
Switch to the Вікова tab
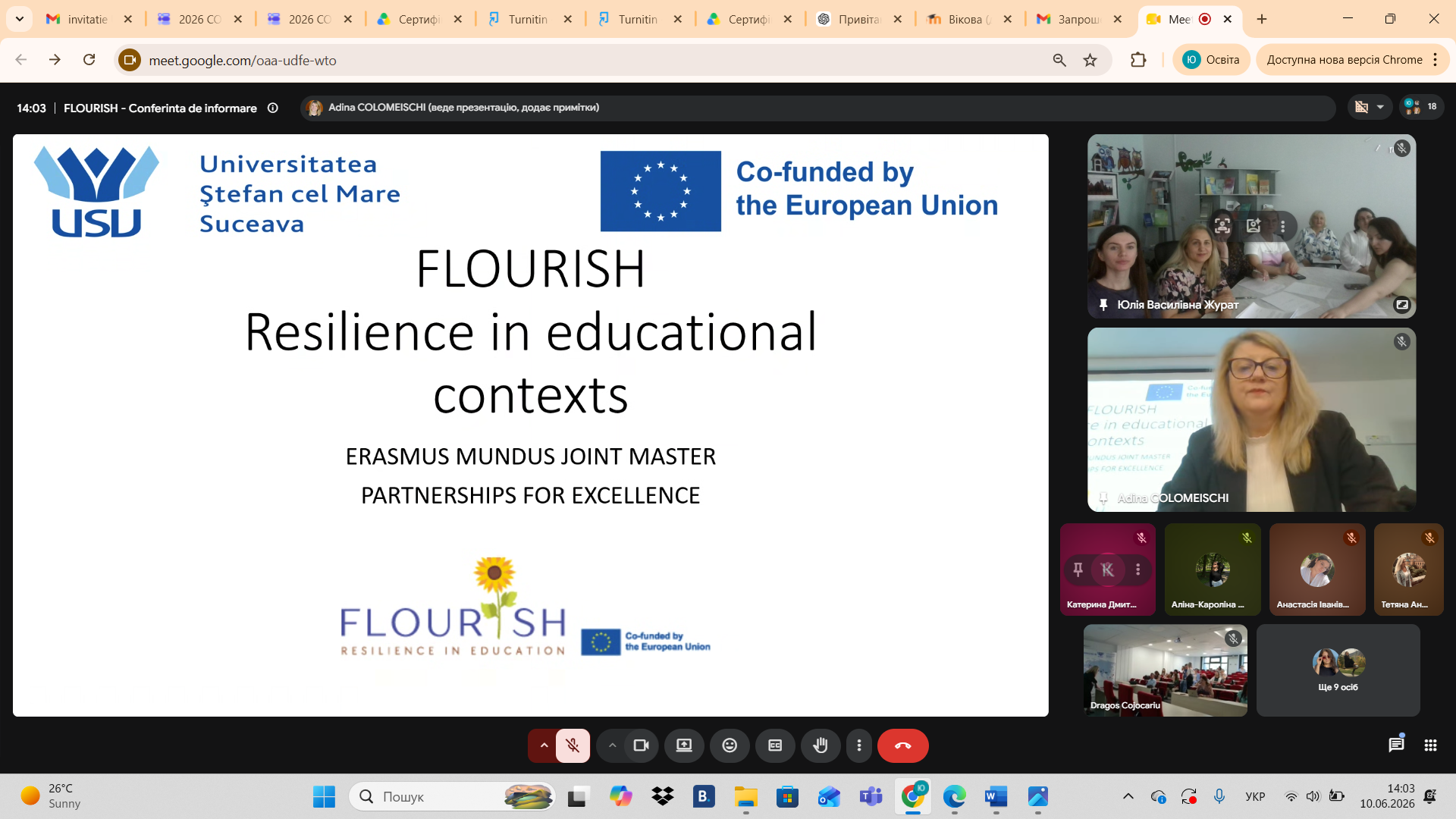tap(970, 19)
